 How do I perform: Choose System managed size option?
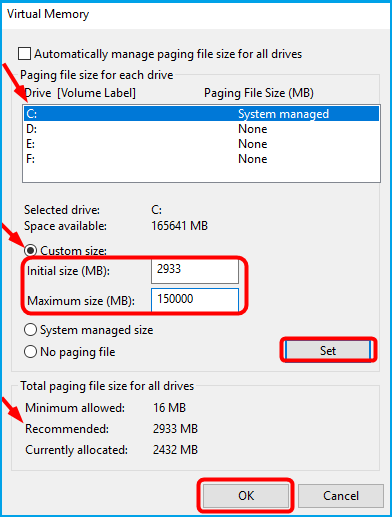[x=30, y=330]
